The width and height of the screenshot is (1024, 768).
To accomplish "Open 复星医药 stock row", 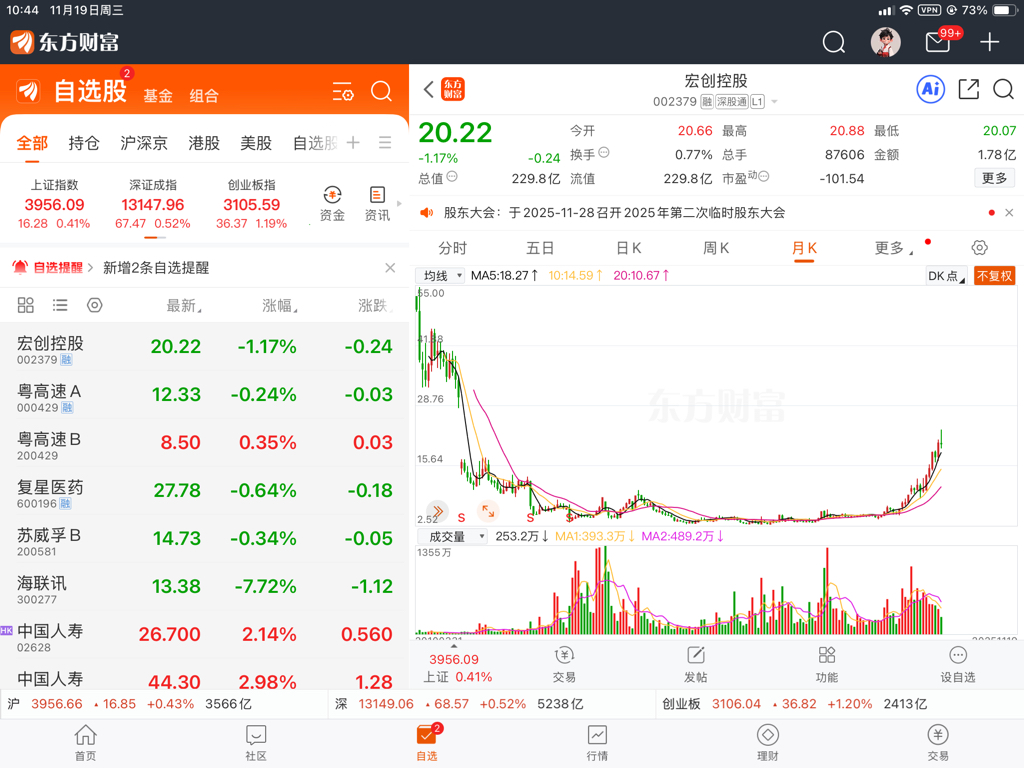I will point(204,490).
